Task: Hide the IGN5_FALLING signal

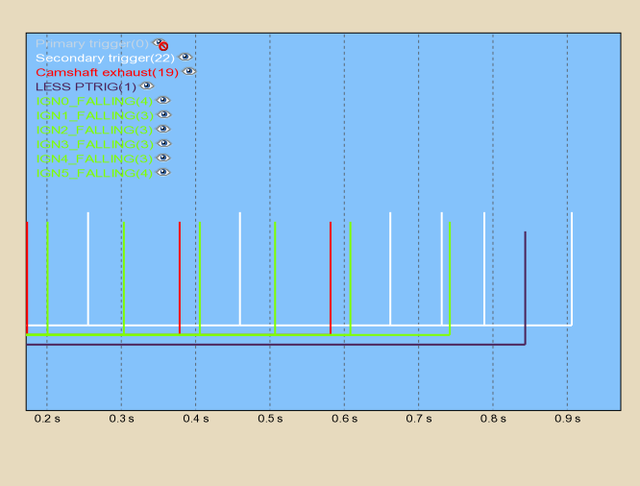Action: (x=163, y=173)
